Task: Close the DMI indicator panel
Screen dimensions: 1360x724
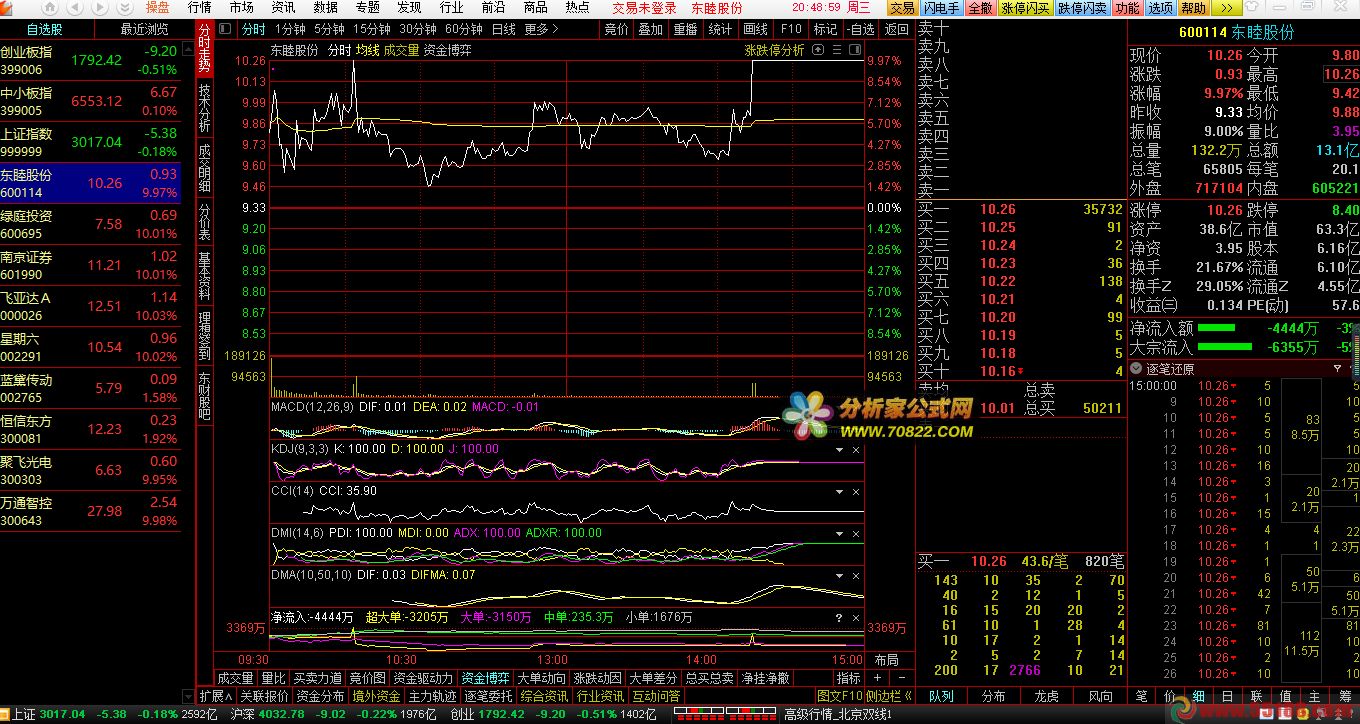Action: click(x=856, y=534)
